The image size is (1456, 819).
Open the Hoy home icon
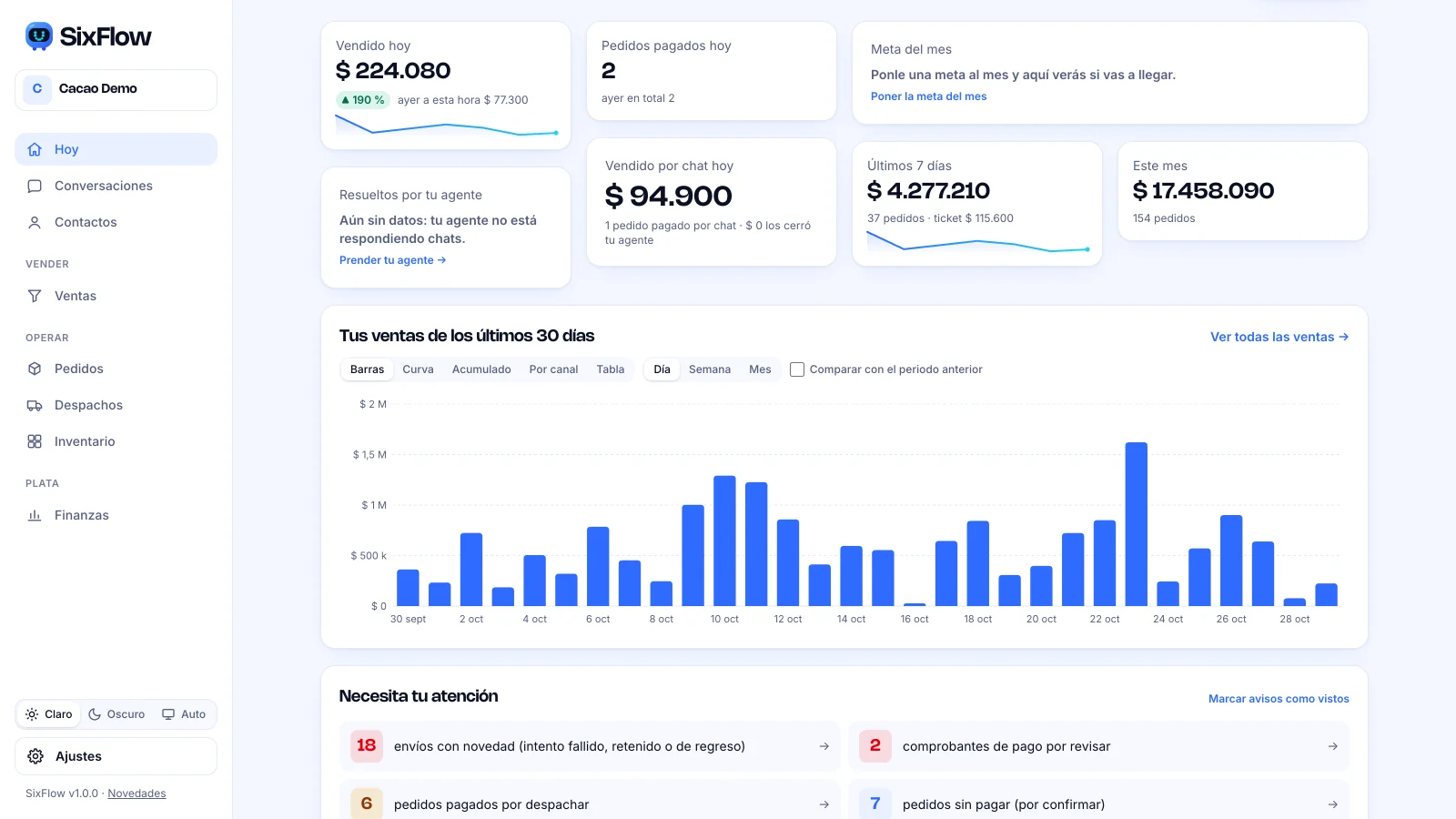(35, 149)
